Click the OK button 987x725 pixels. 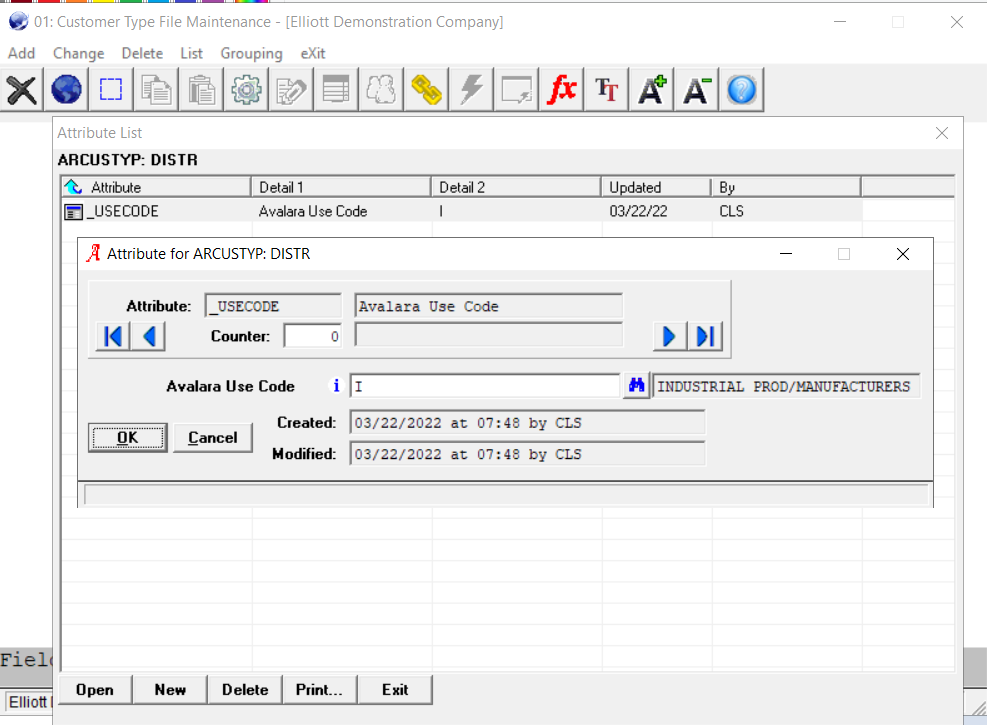(128, 438)
